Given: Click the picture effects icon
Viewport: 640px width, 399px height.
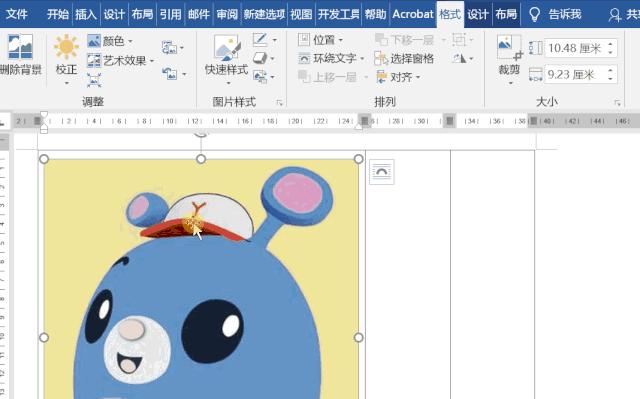Looking at the screenshot, I should click(x=260, y=58).
